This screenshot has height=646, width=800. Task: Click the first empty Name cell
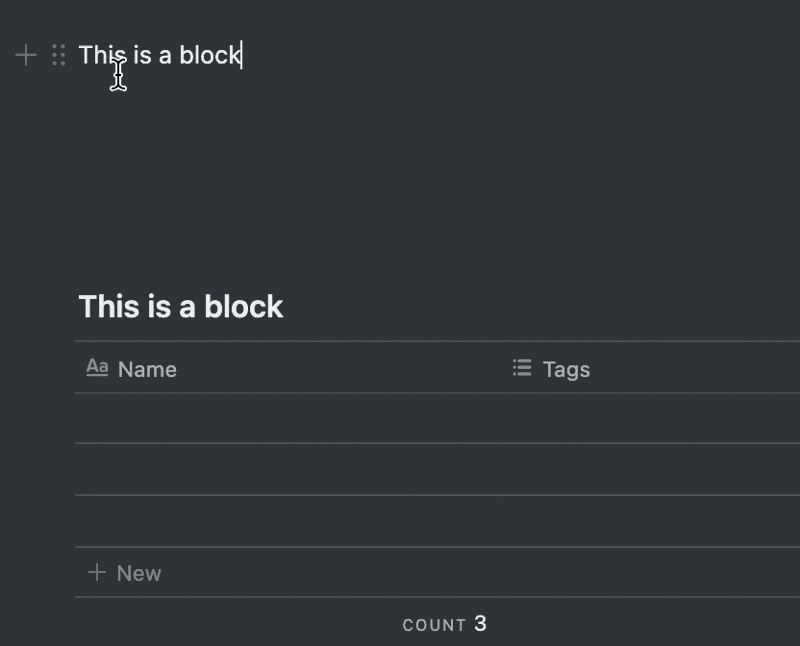[x=280, y=418]
